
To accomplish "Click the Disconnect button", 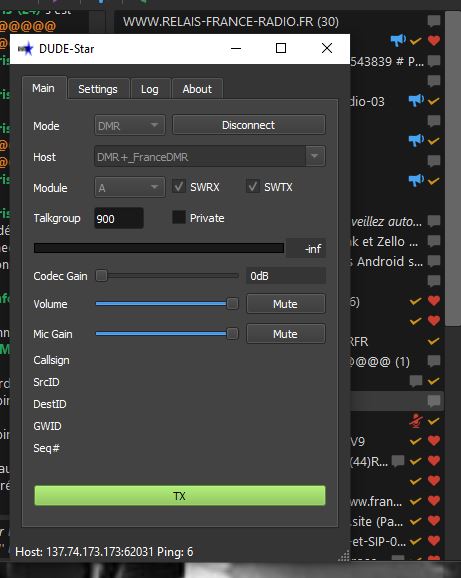I will (x=249, y=125).
